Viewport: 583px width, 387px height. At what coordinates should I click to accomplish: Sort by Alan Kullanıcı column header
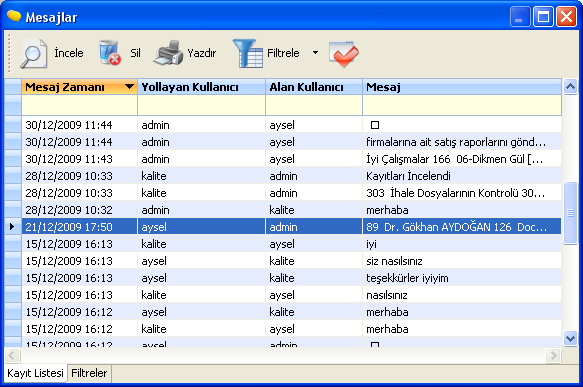click(314, 87)
